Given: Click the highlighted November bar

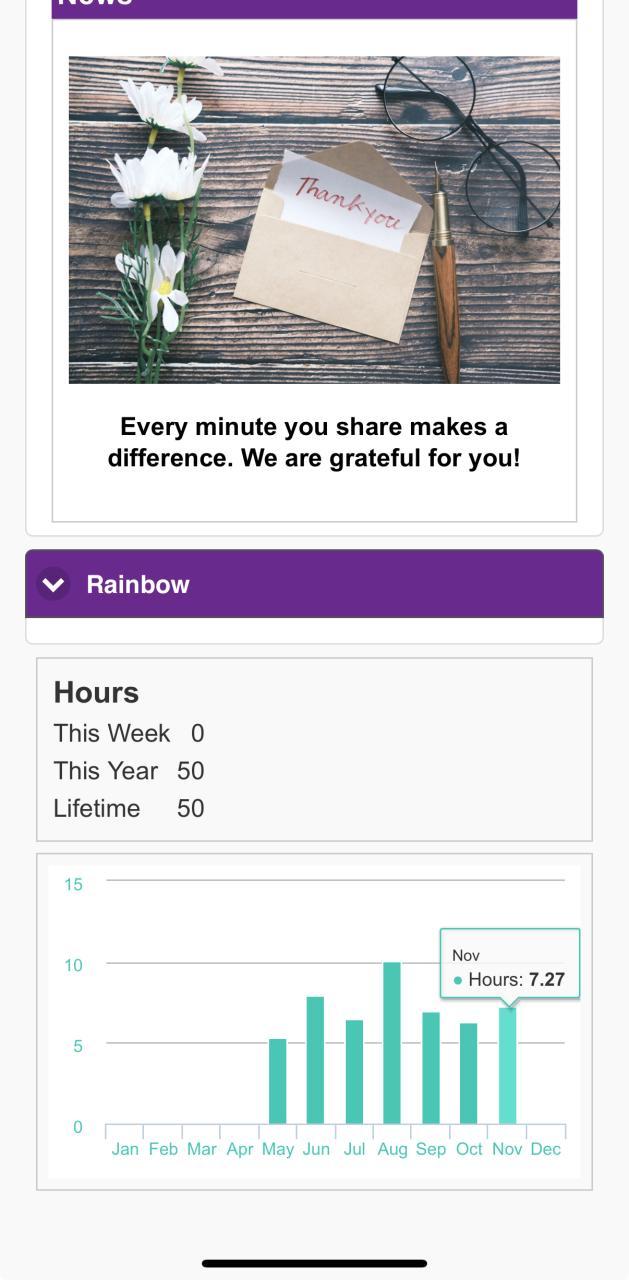Looking at the screenshot, I should [x=508, y=1066].
